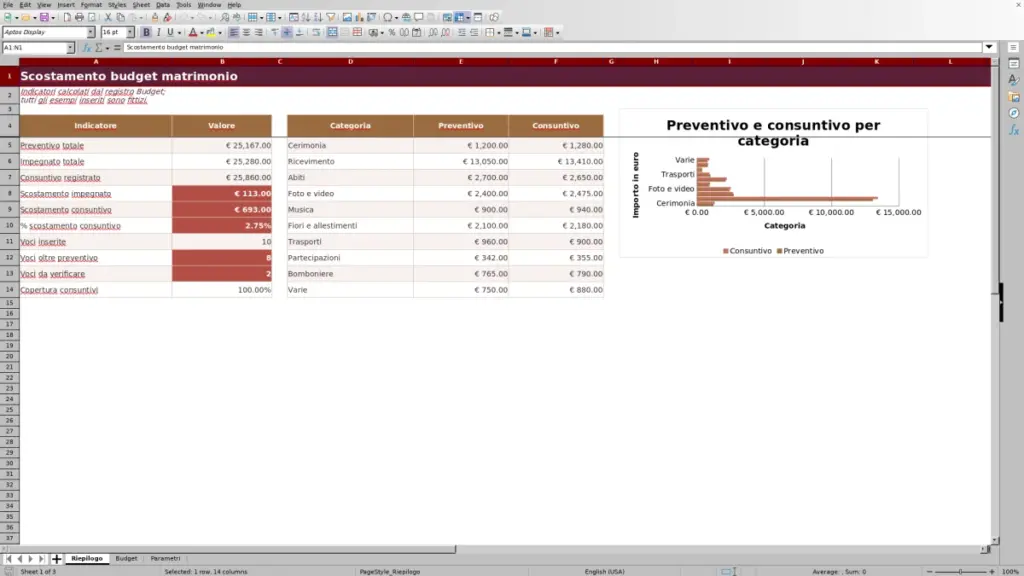This screenshot has width=1024, height=576.
Task: Expand the formula bar with the arrow
Action: [x=989, y=48]
